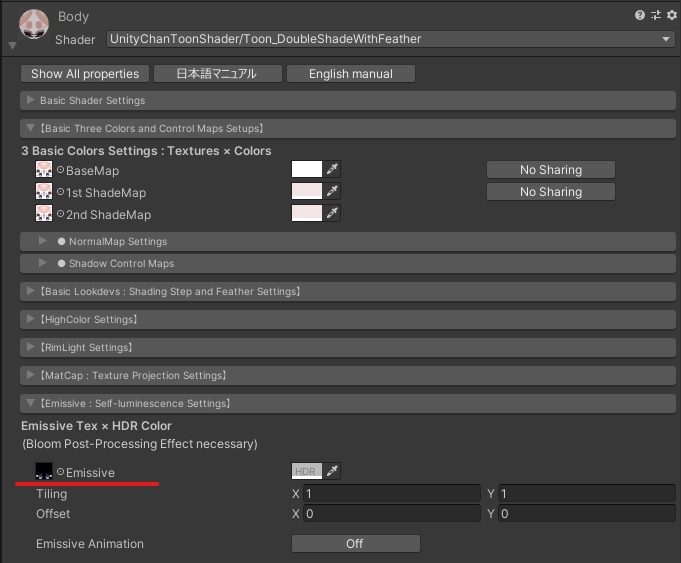Open the Shader selection dropdown

pos(391,39)
